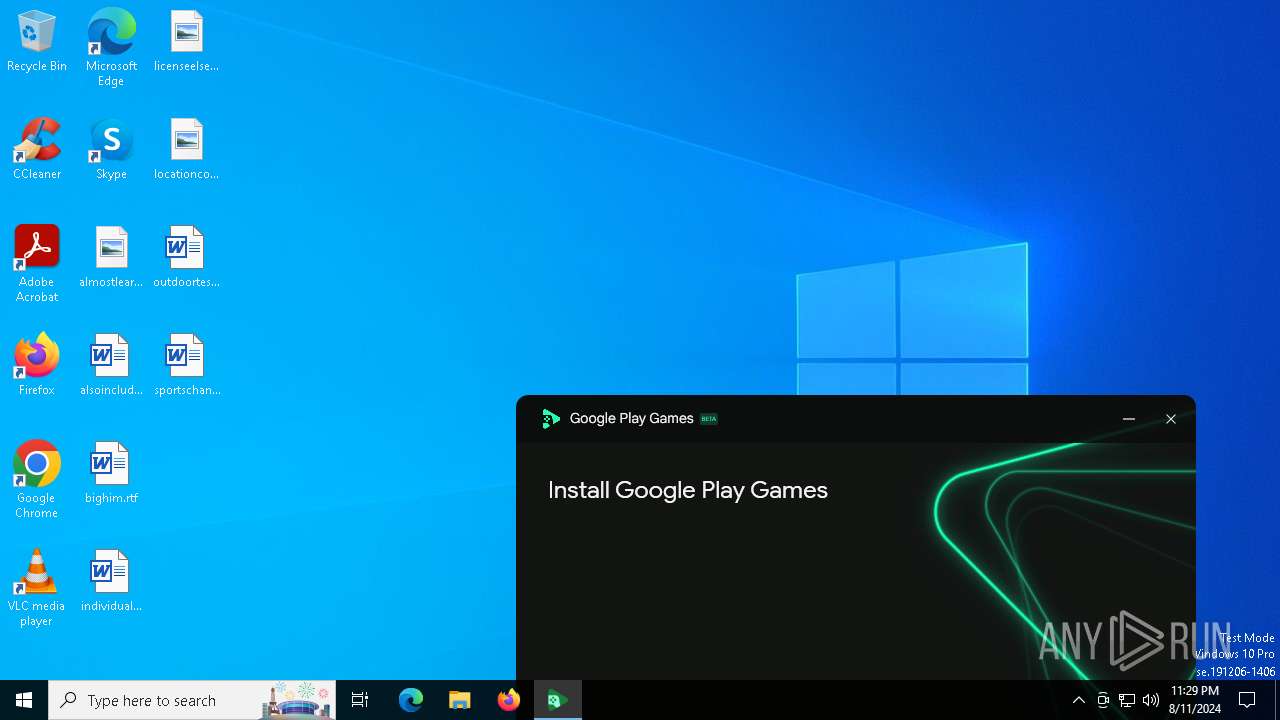
Task: Minimize the Google Play Games installer
Action: coord(1129,419)
